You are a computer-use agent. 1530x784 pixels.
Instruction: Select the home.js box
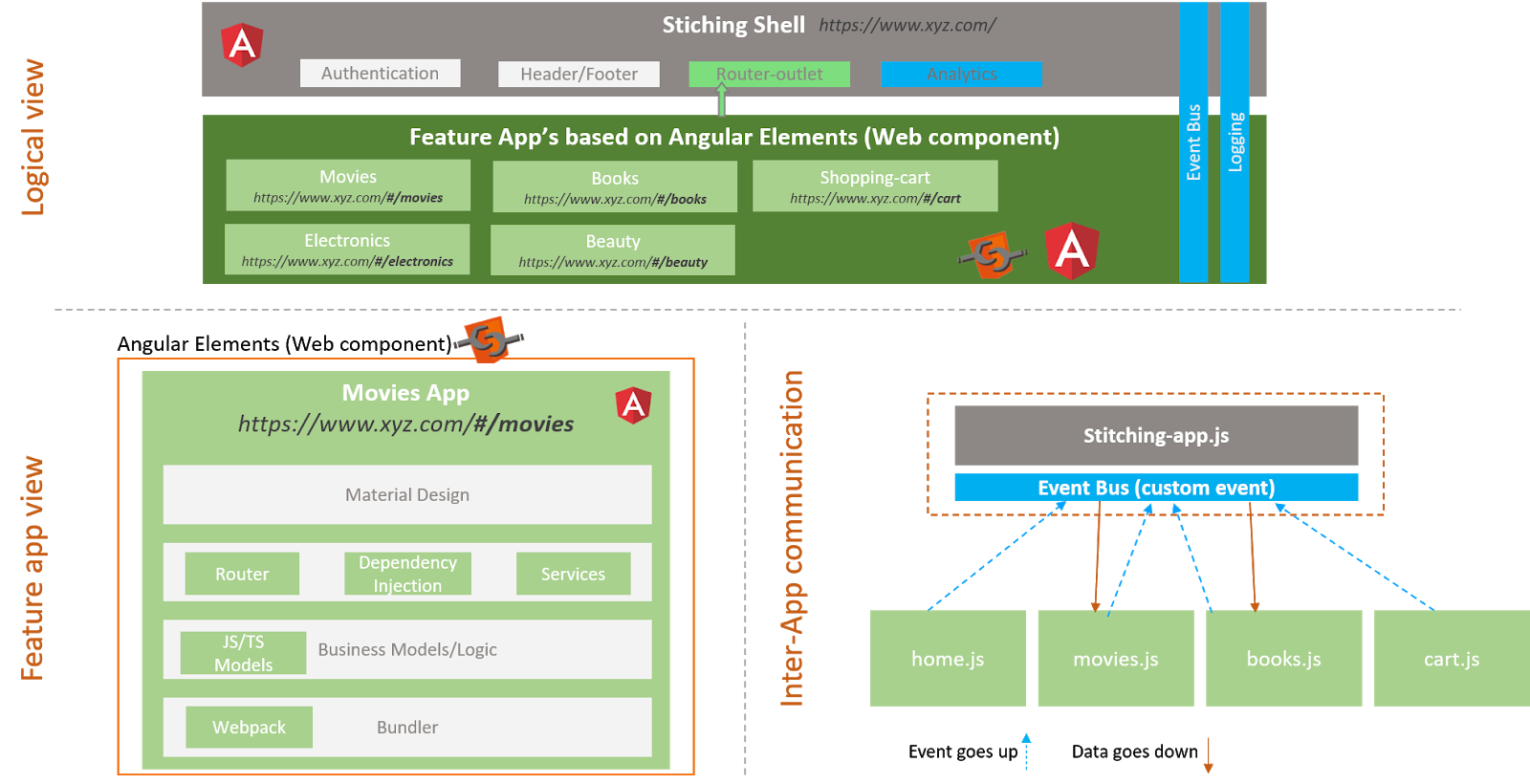pyautogui.click(x=948, y=659)
